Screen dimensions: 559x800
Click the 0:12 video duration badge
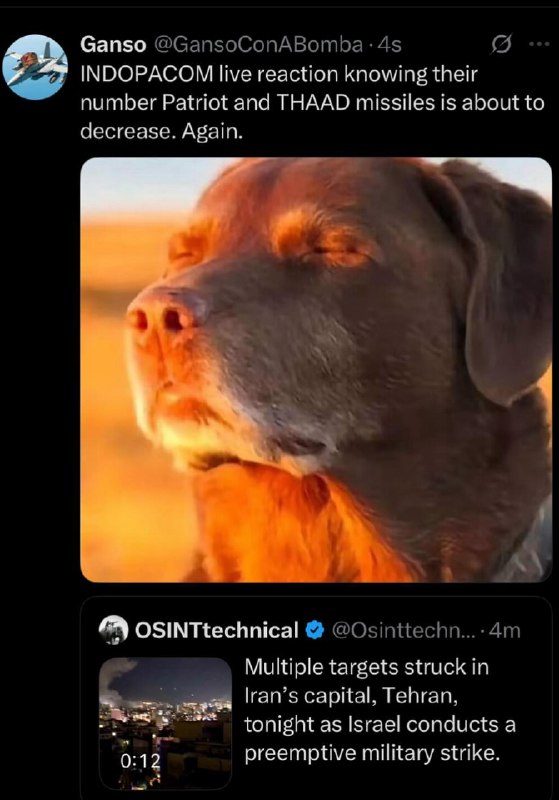pos(140,760)
